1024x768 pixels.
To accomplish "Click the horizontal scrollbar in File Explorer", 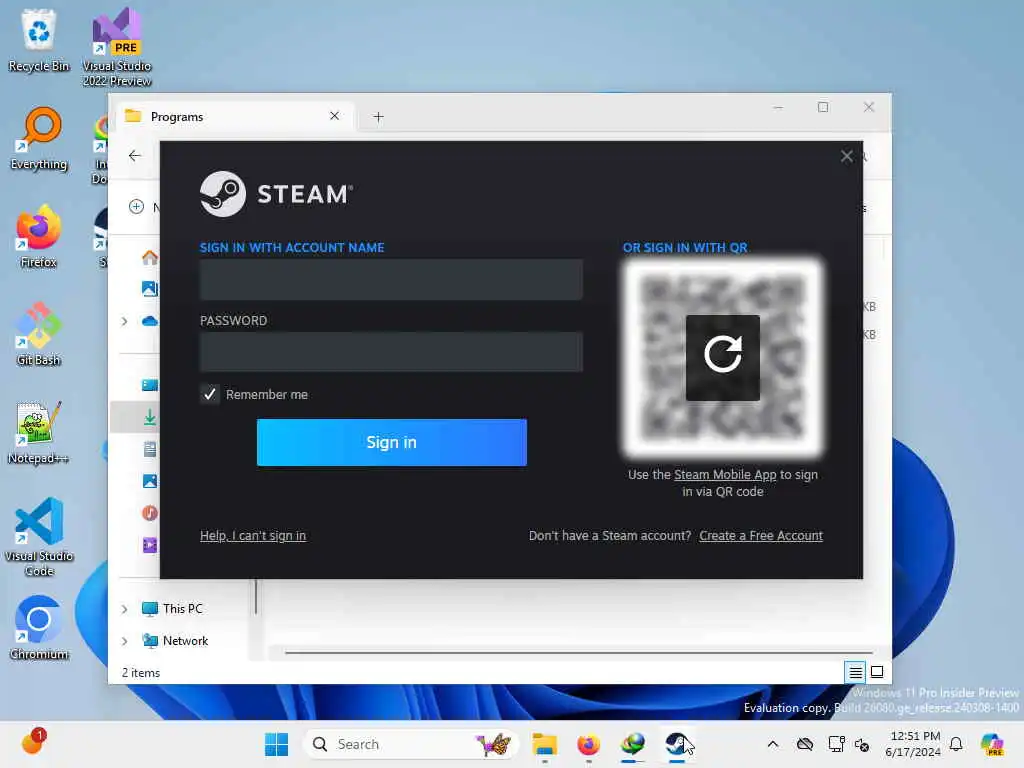I will pyautogui.click(x=579, y=652).
